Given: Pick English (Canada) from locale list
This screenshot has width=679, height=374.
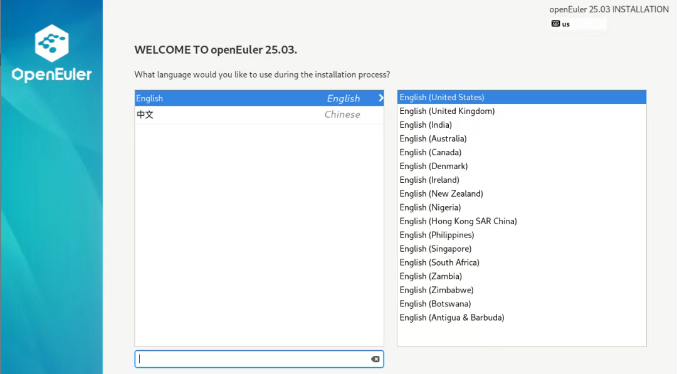Looking at the screenshot, I should 521,152.
